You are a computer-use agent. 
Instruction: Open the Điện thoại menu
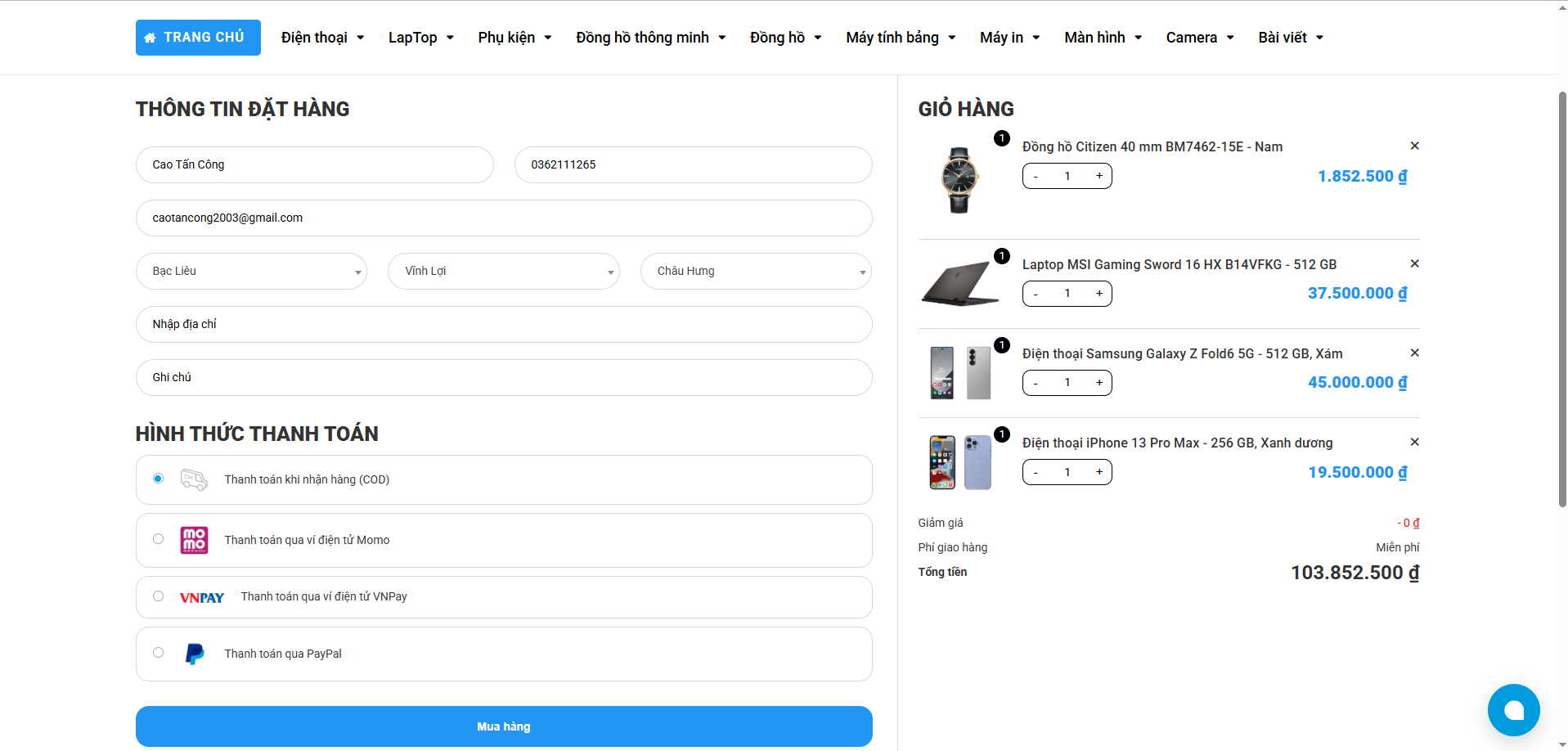click(322, 38)
